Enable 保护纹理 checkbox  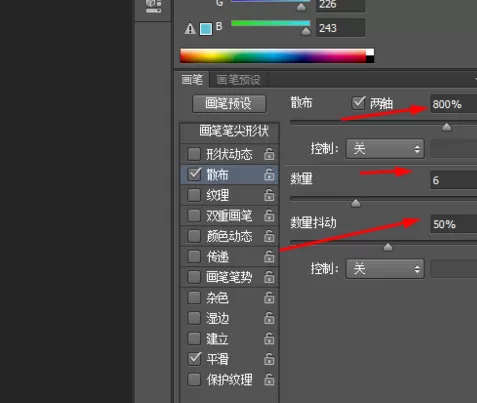194,379
